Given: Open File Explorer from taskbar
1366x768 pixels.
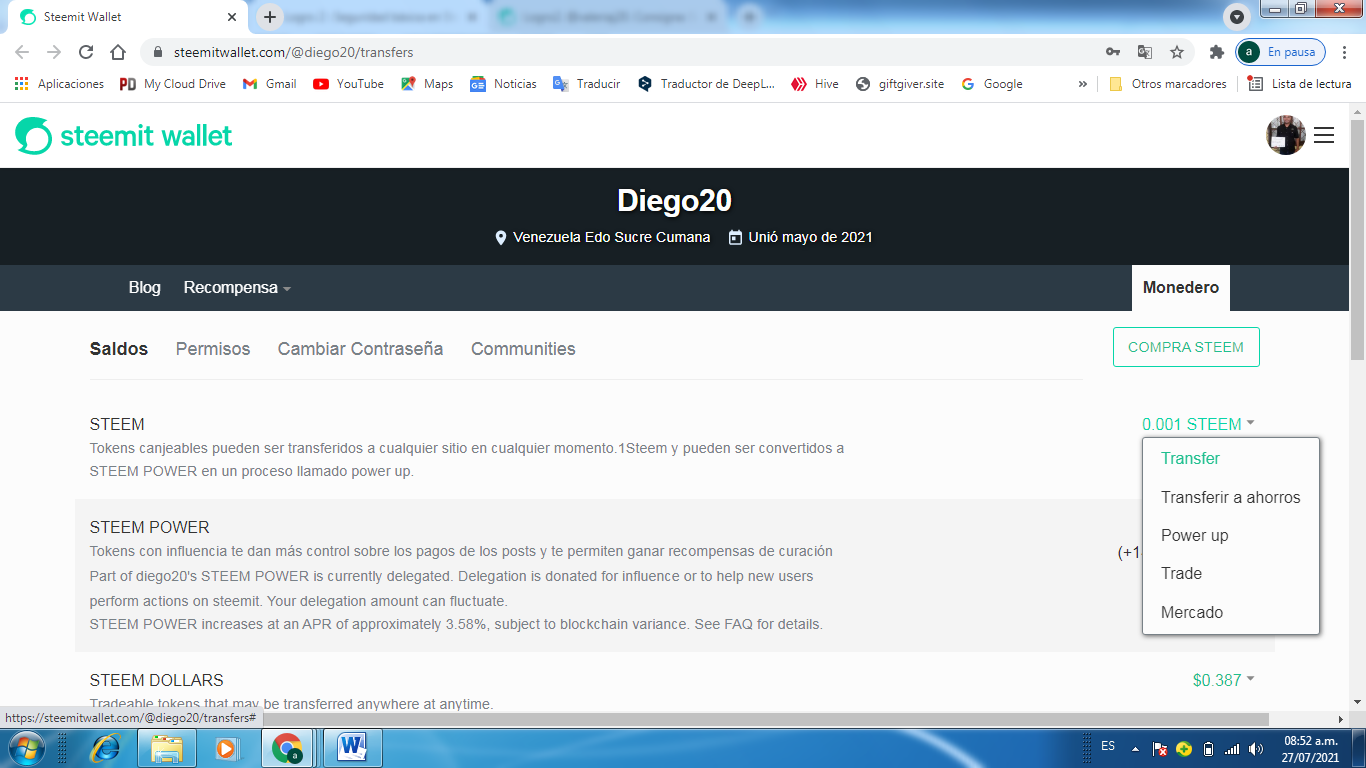Looking at the screenshot, I should 166,748.
